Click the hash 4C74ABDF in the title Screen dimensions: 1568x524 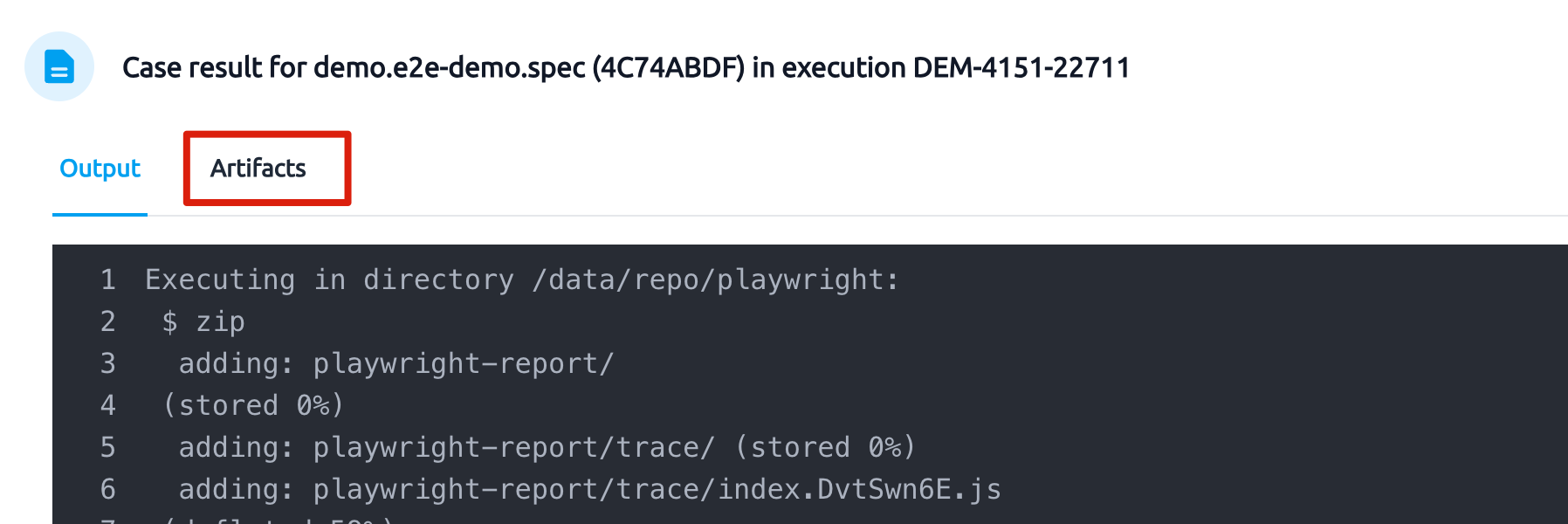coord(668,67)
